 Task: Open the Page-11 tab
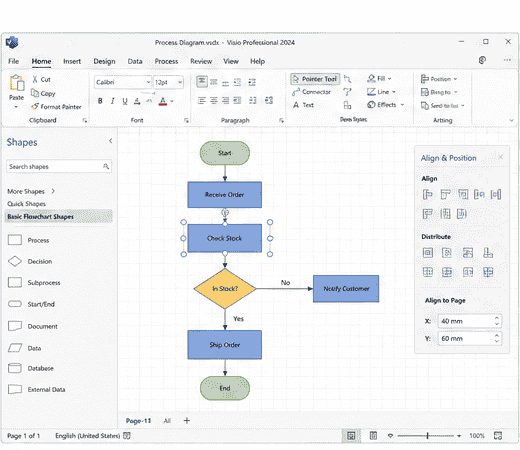[x=138, y=421]
